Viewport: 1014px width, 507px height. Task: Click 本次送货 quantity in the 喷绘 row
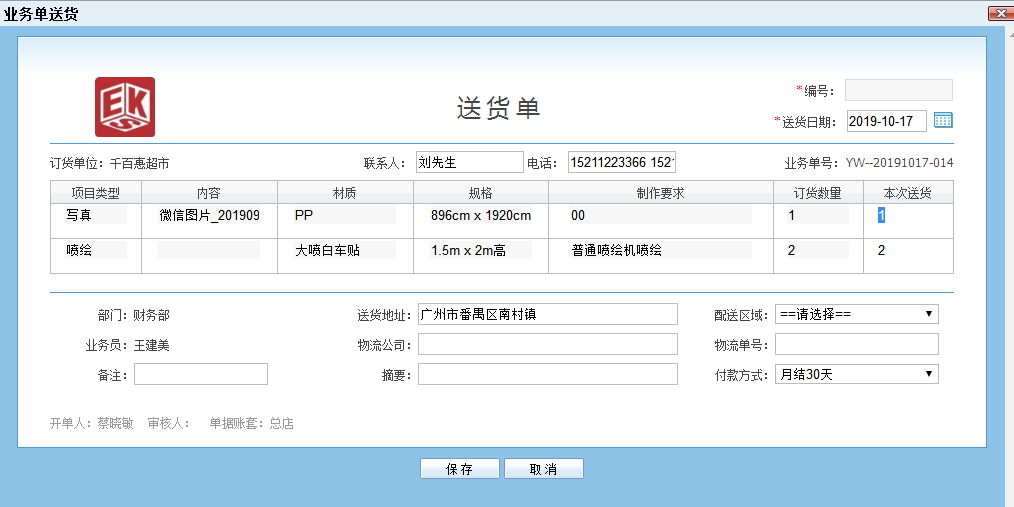tap(906, 250)
